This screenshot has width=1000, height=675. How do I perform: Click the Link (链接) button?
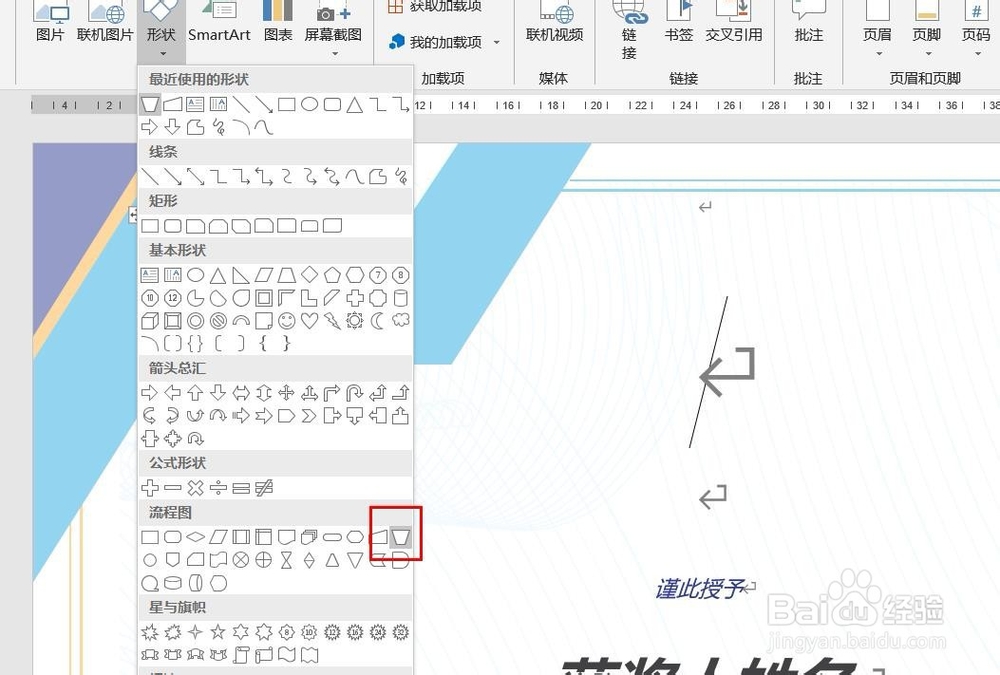pyautogui.click(x=629, y=29)
